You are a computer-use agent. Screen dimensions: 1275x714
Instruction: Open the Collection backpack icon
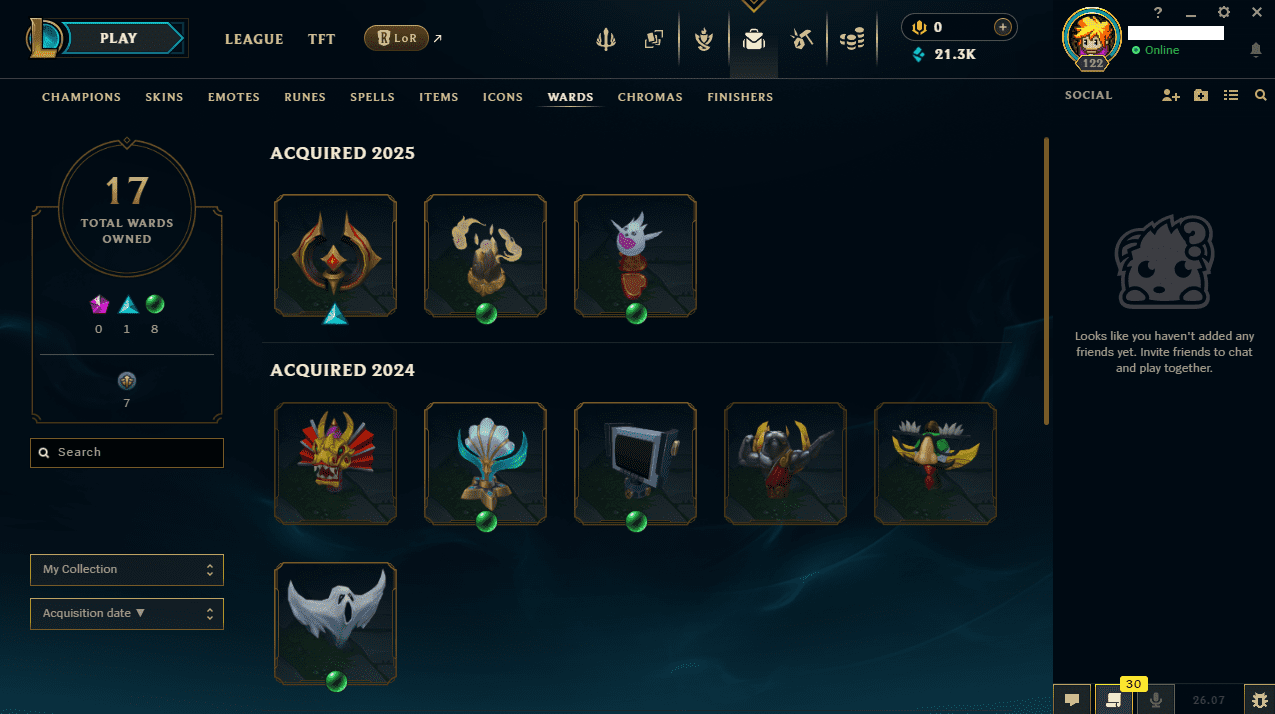[x=754, y=39]
